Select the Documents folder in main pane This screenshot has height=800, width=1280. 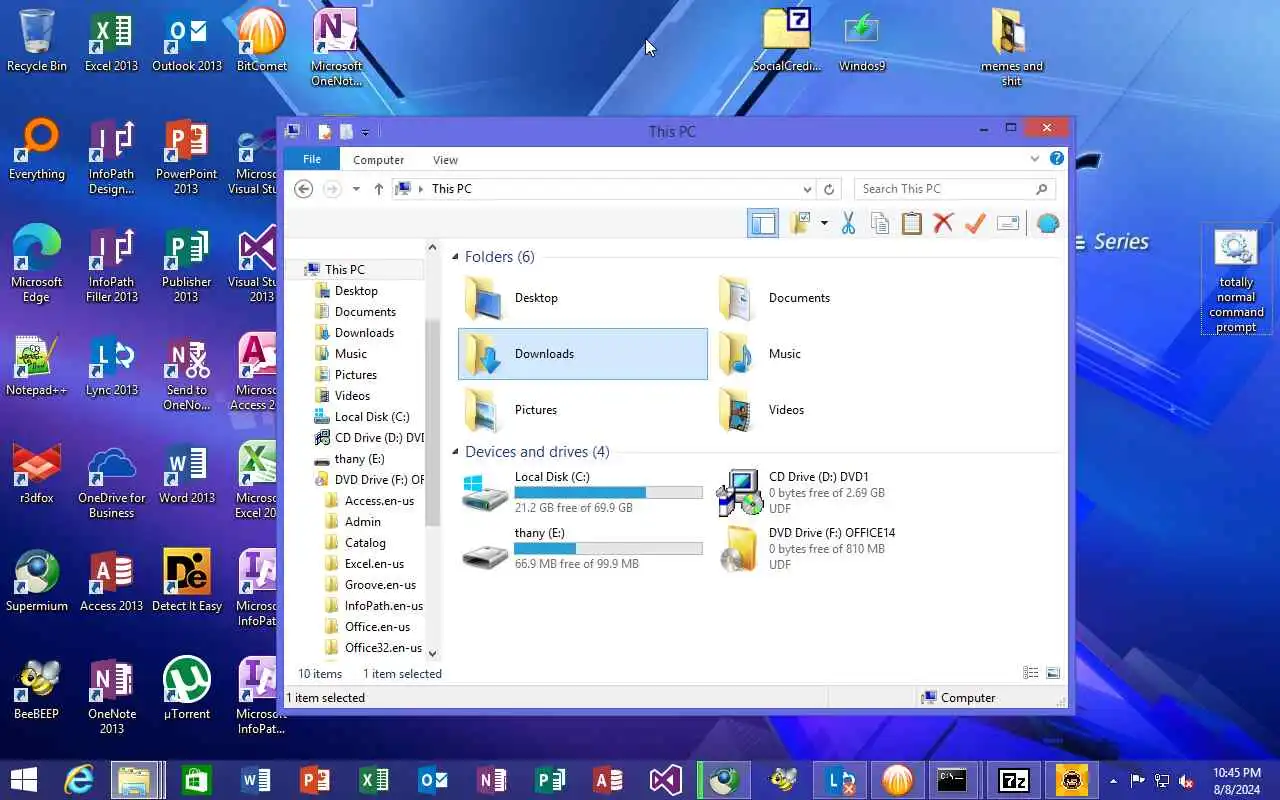[x=837, y=298]
